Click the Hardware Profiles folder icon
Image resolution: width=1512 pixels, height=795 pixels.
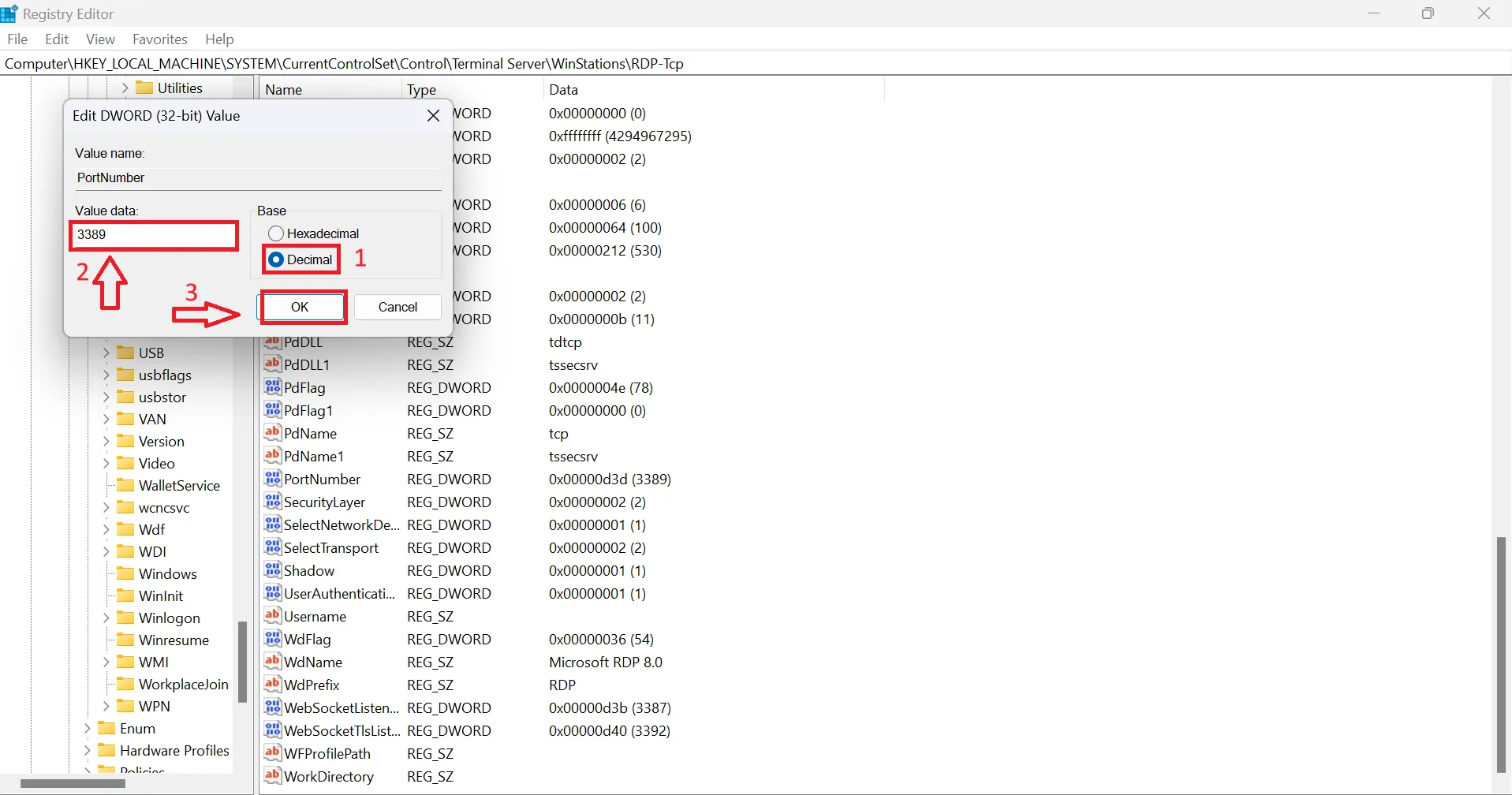[106, 750]
